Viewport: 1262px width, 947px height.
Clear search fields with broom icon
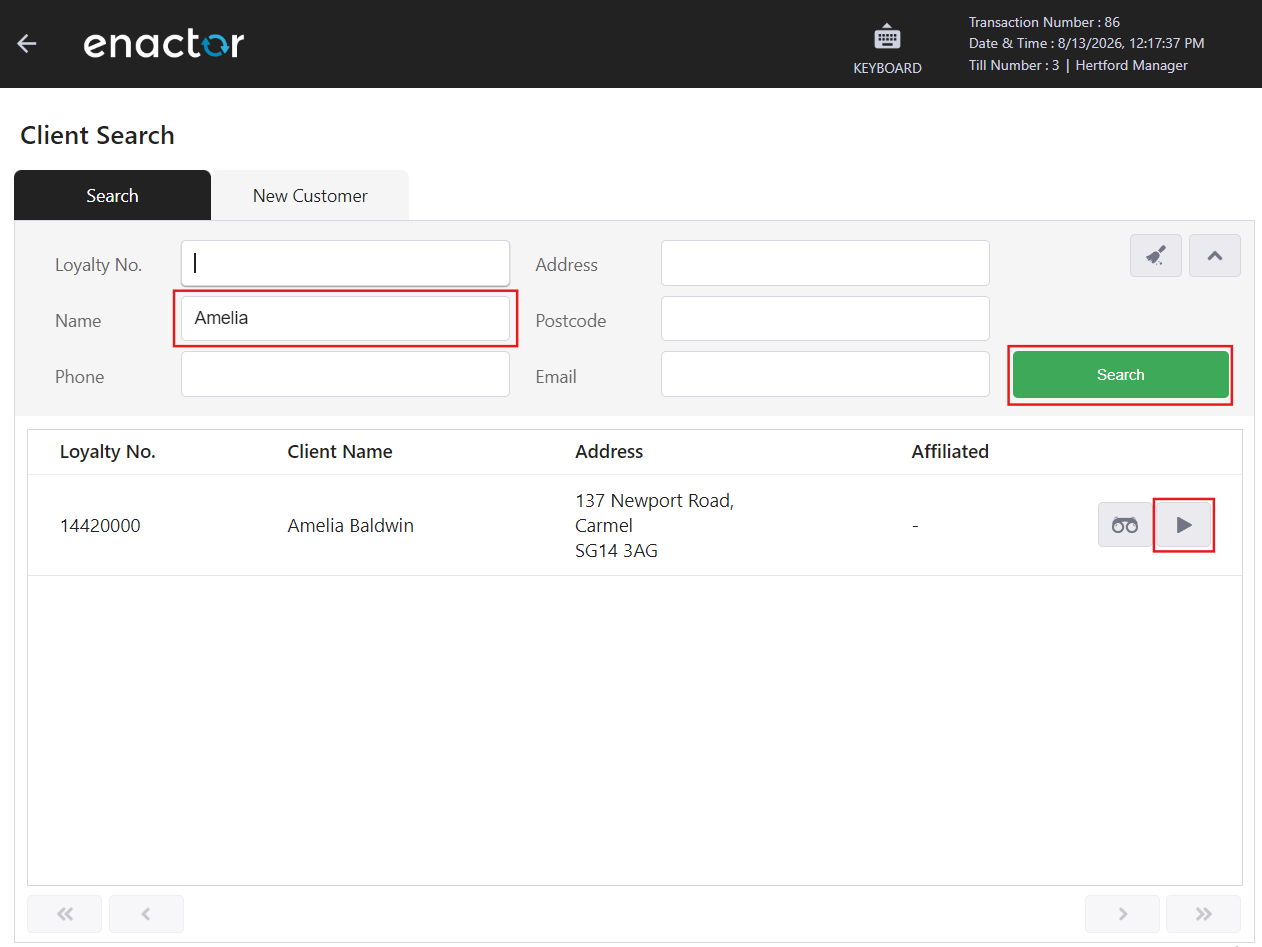click(x=1156, y=256)
